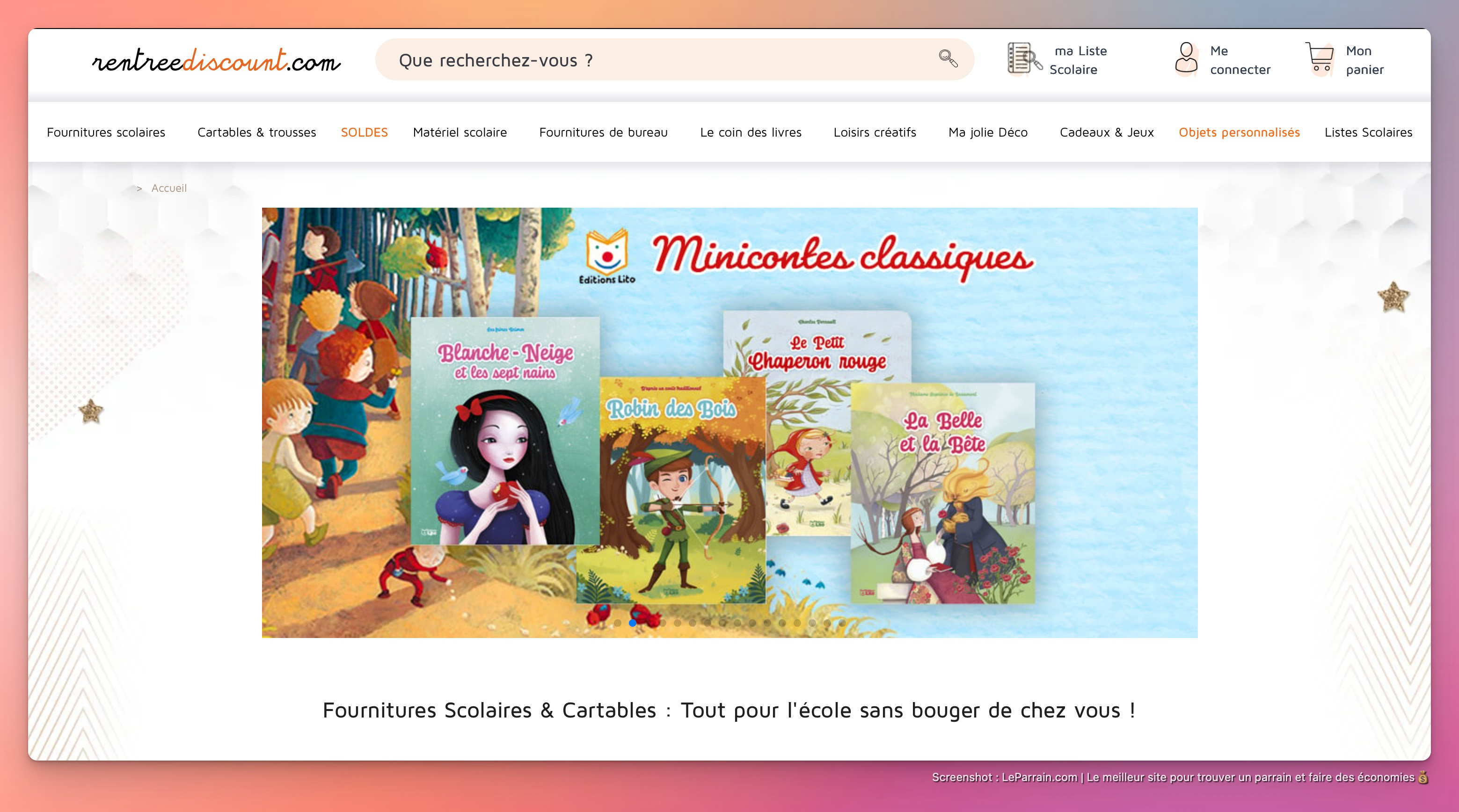Open Objets personnalisés section

pos(1239,132)
